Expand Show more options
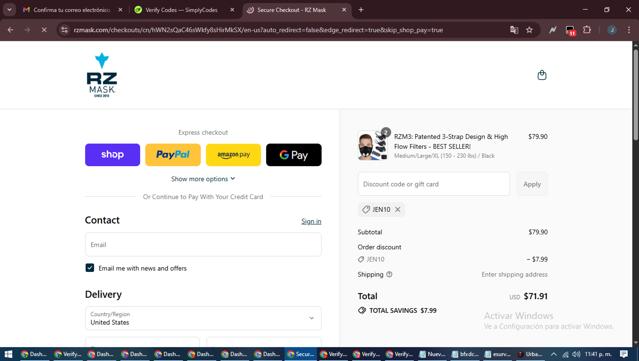Image resolution: width=639 pixels, height=361 pixels. (203, 179)
